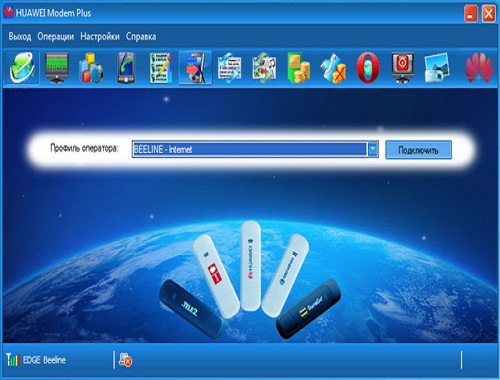Open the media pictures and music icon
This screenshot has width=500, height=380.
(264, 68)
